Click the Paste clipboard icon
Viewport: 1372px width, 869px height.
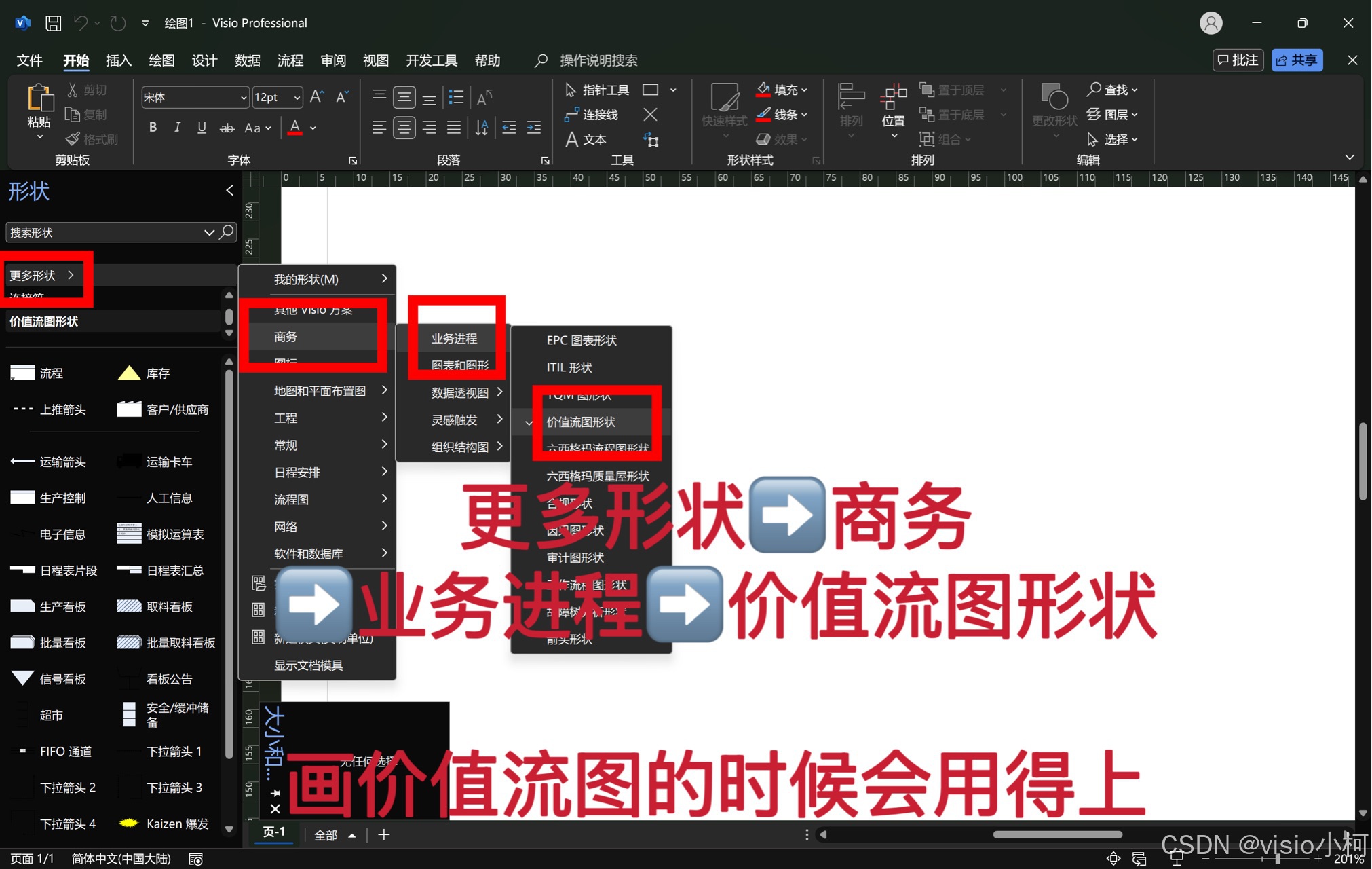click(x=39, y=98)
